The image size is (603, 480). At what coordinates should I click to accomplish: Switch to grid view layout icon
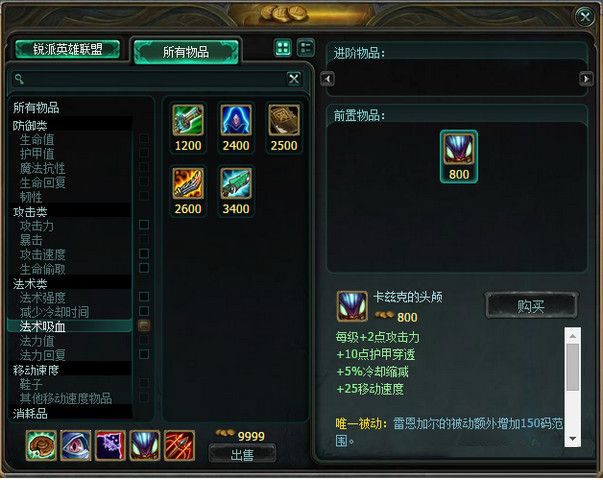283,48
